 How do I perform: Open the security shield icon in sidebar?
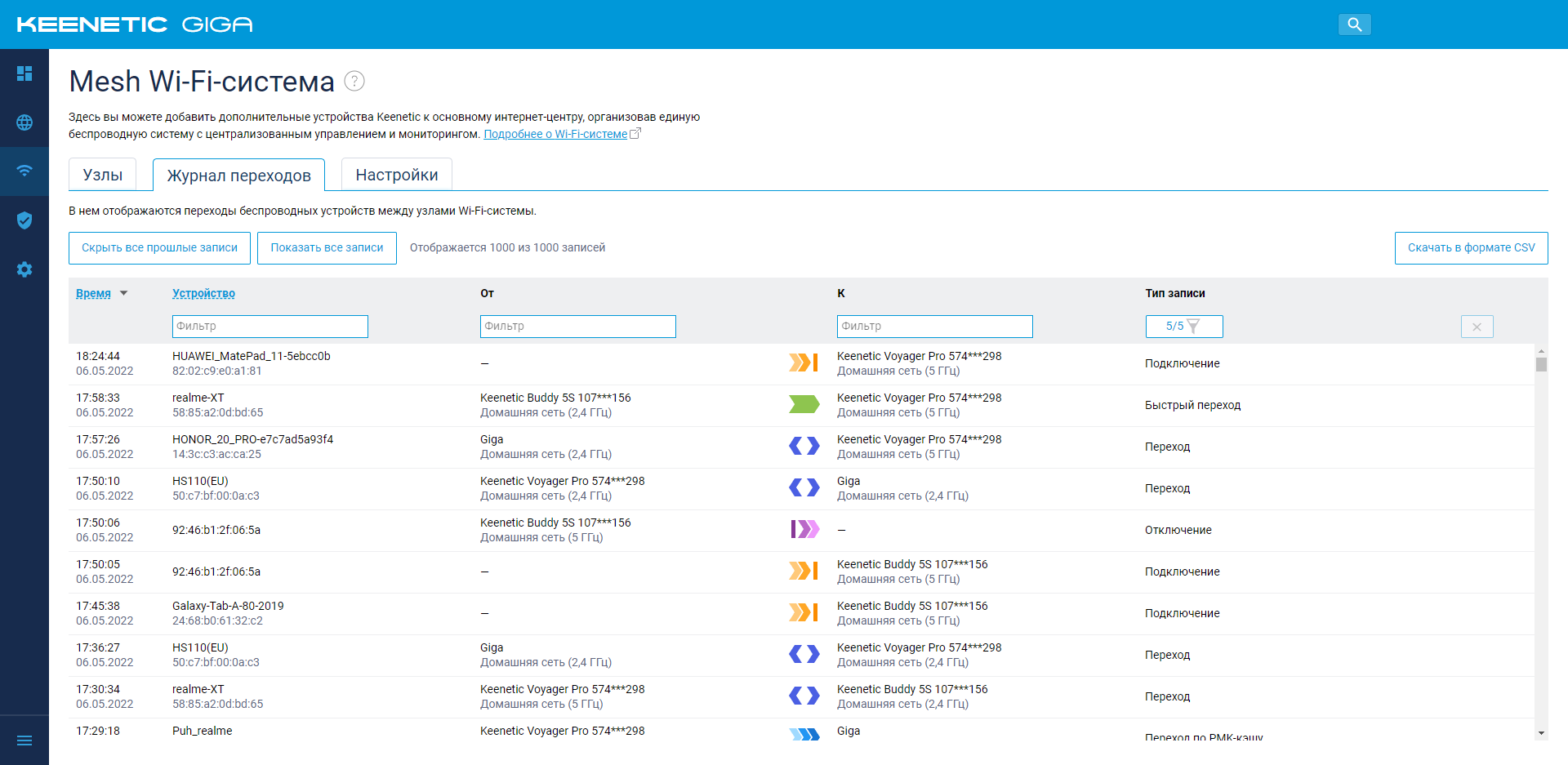[x=24, y=220]
